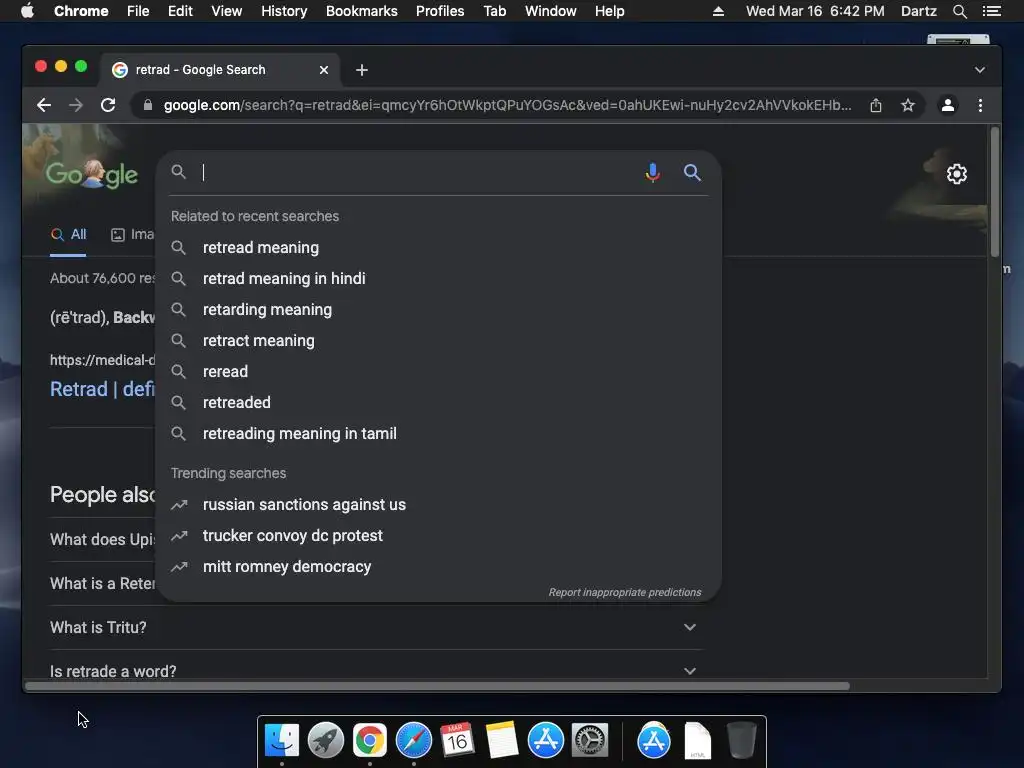
Task: Open a new tab with plus button
Action: (x=362, y=70)
